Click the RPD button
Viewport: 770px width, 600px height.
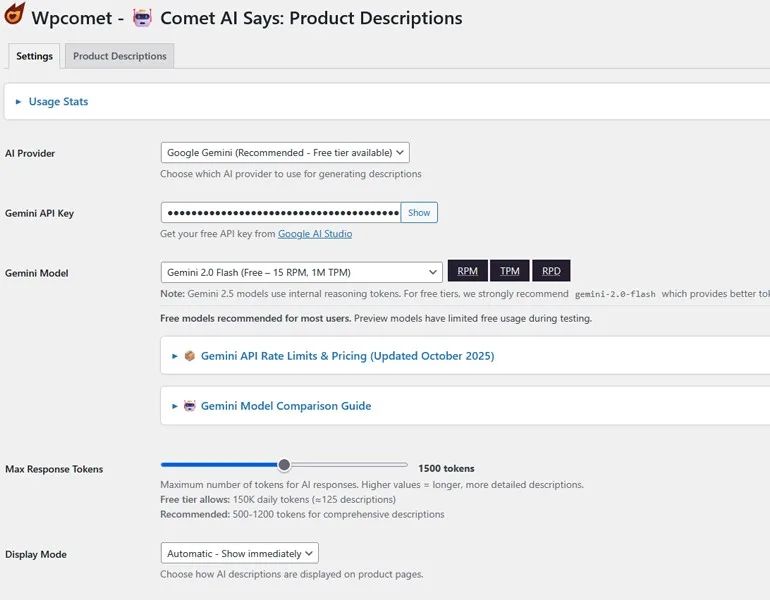click(551, 271)
